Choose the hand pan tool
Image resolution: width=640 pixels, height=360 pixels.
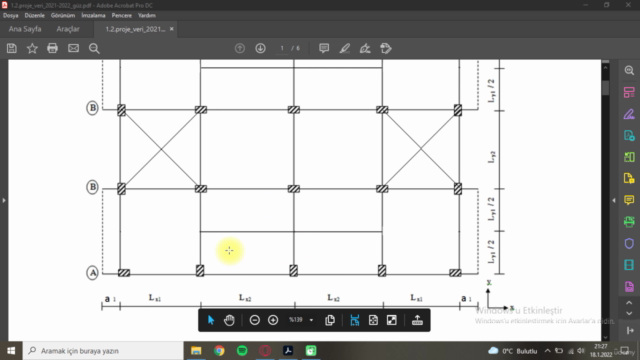coord(229,320)
